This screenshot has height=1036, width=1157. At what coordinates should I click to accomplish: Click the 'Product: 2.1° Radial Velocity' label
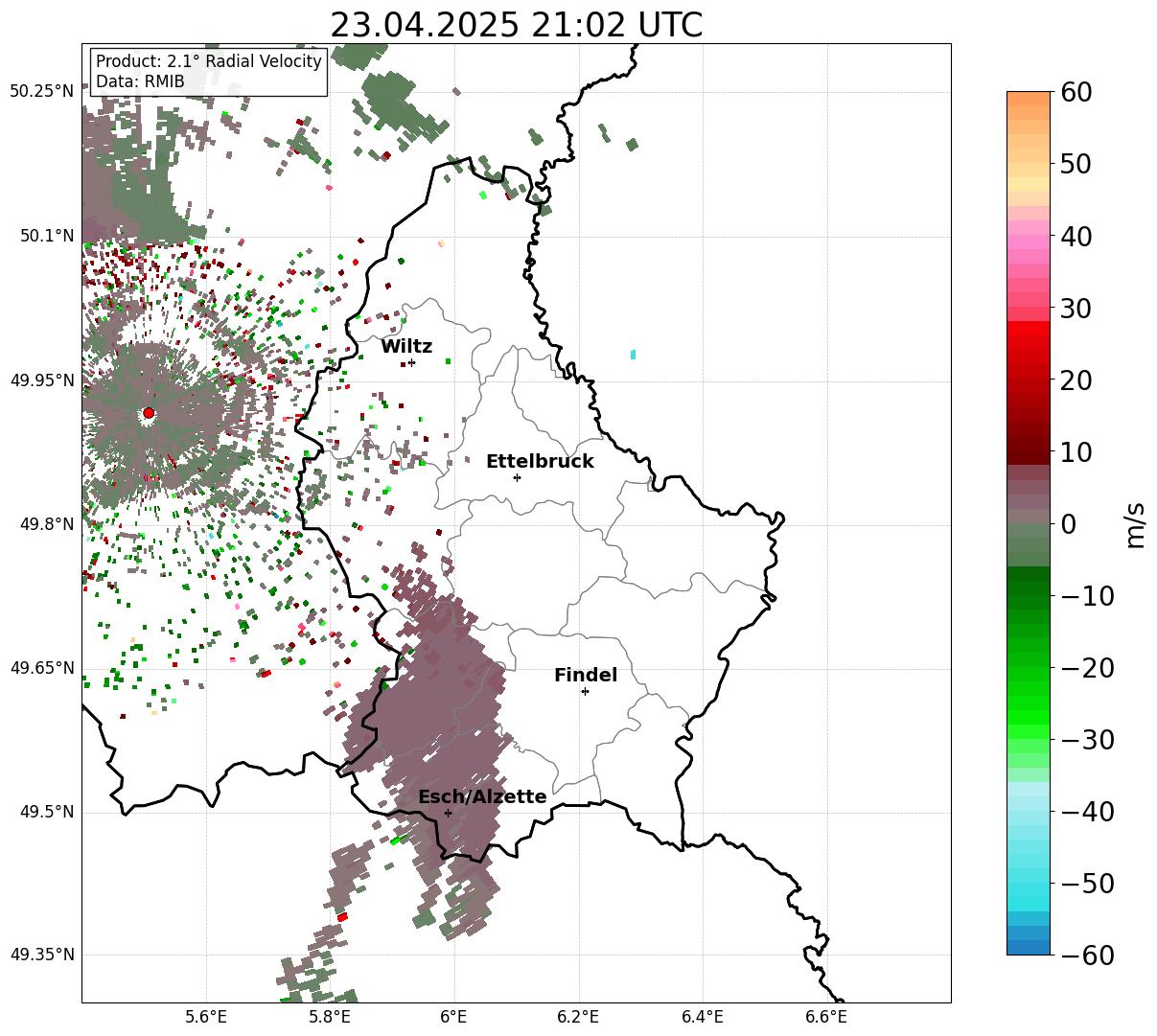tap(209, 61)
